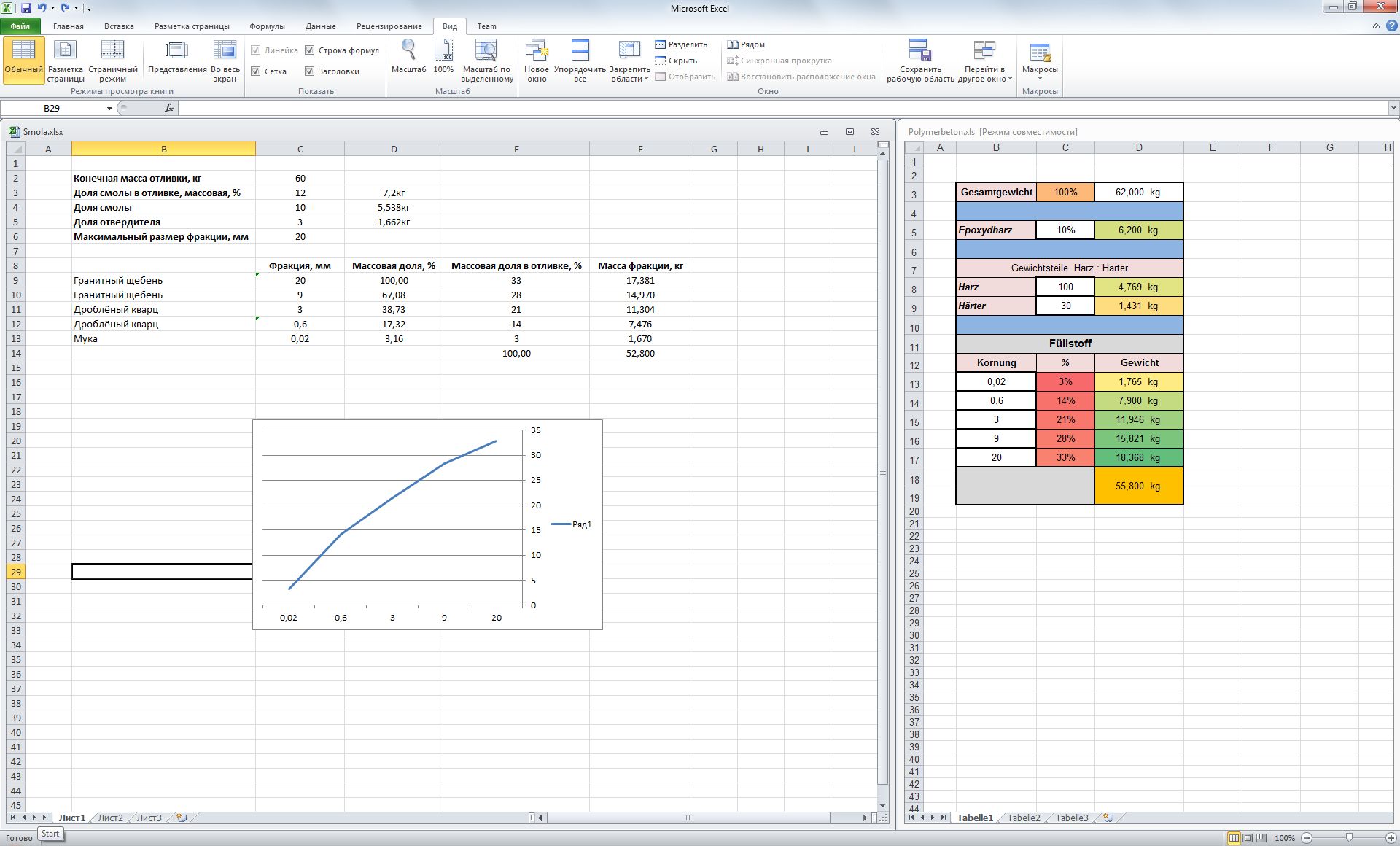The width and height of the screenshot is (1400, 846).
Task: Switch to the Формулы ribbon tab
Action: [x=267, y=26]
